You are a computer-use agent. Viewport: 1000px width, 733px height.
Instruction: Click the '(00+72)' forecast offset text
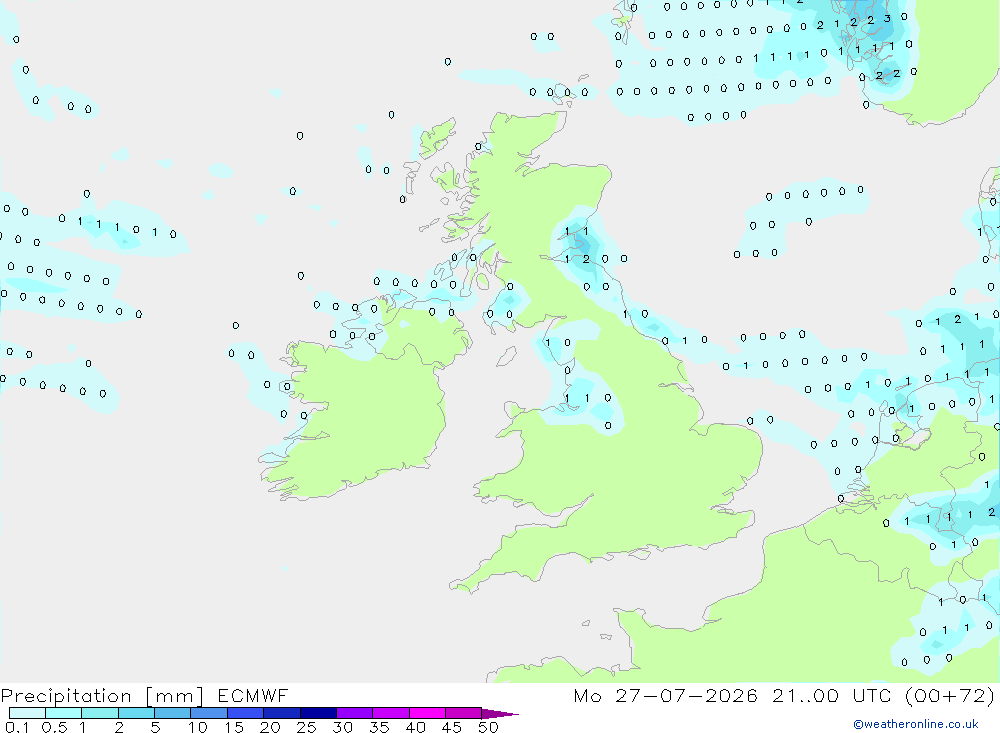[950, 695]
